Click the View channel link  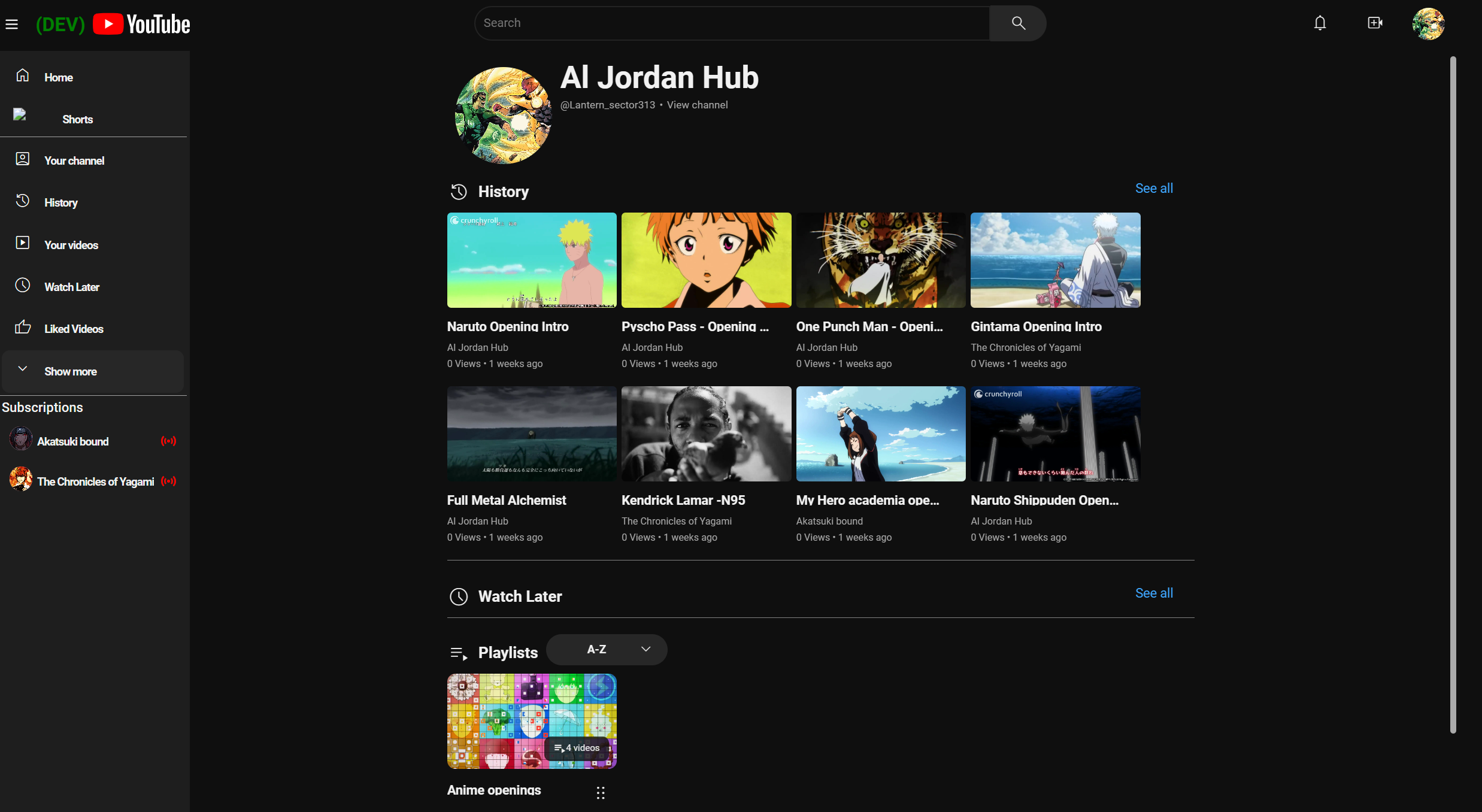pyautogui.click(x=697, y=105)
